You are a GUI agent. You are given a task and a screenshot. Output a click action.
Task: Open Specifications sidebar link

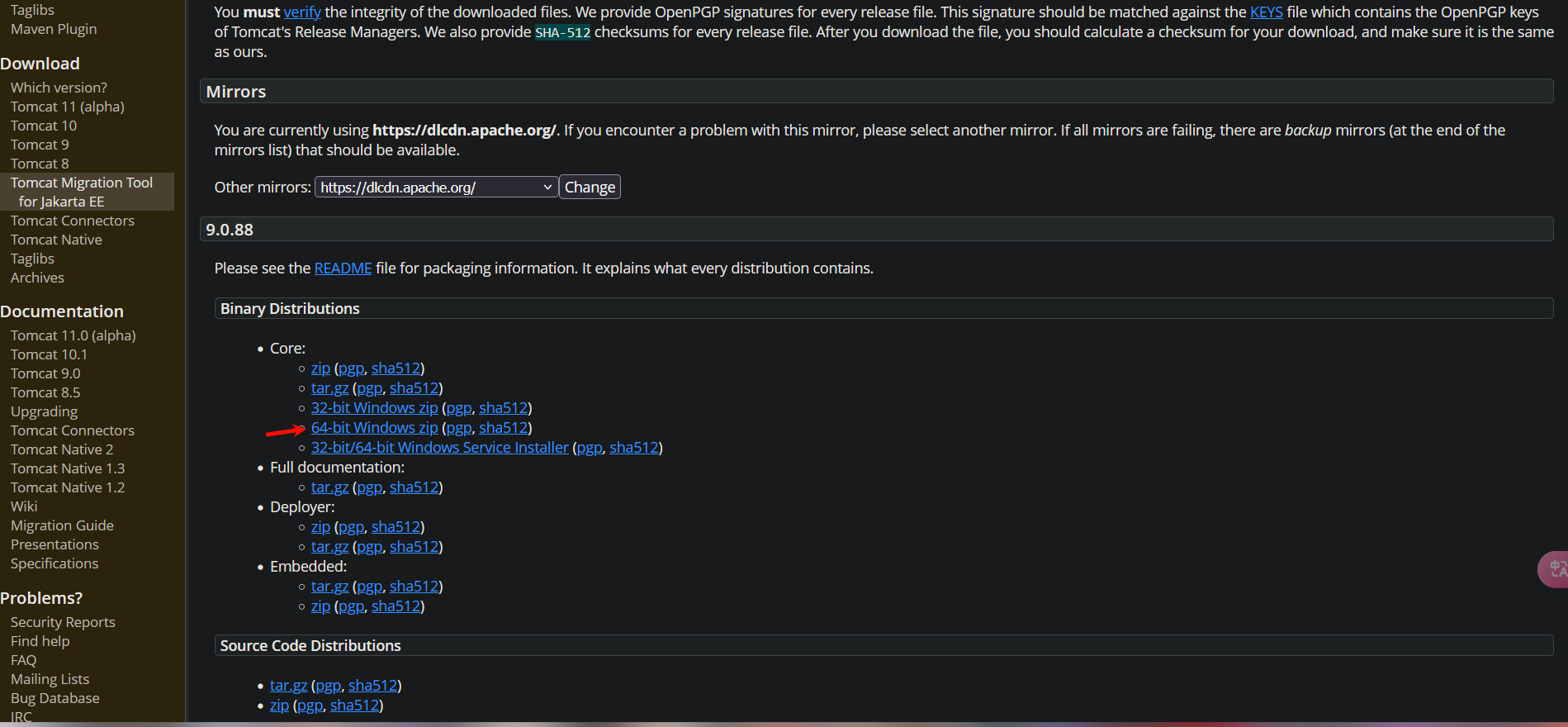54,563
